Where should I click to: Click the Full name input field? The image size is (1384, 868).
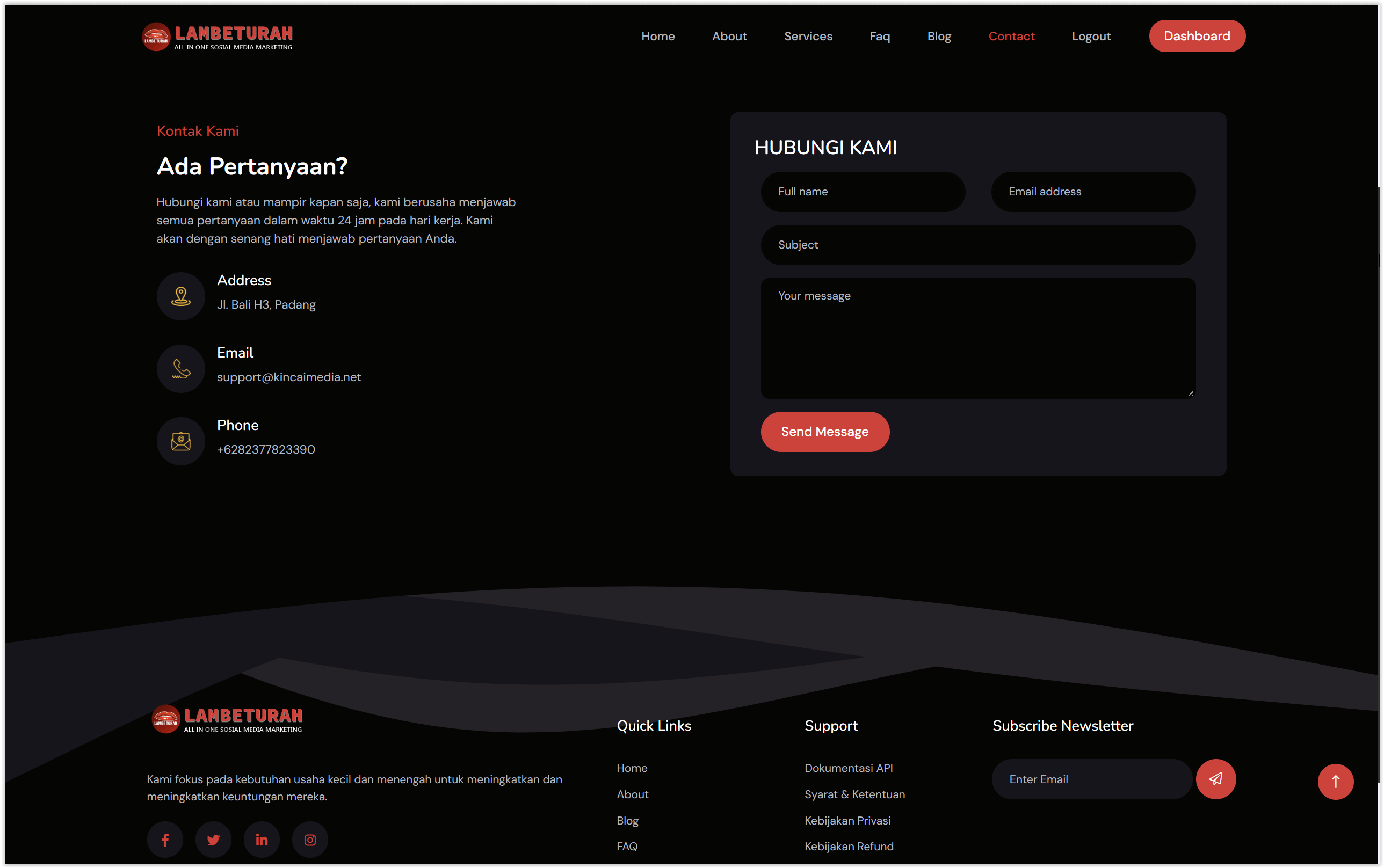(863, 192)
